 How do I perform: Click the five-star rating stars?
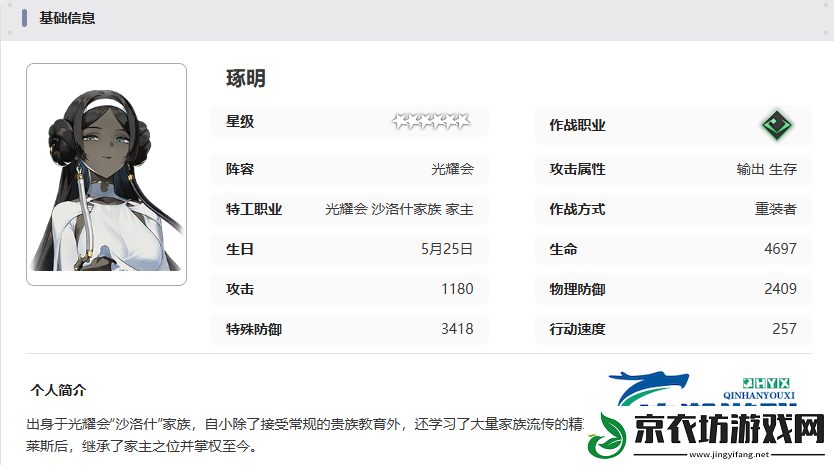coord(431,121)
